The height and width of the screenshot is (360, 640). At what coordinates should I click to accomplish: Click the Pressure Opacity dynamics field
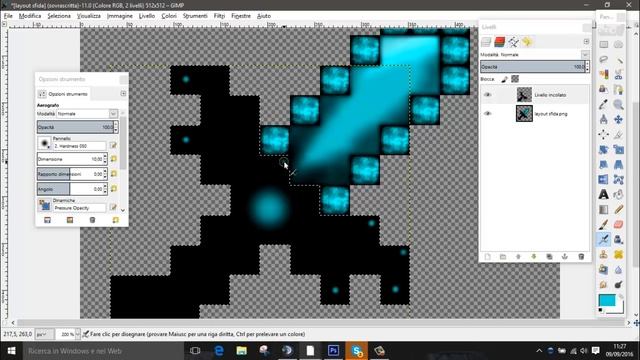click(x=80, y=208)
